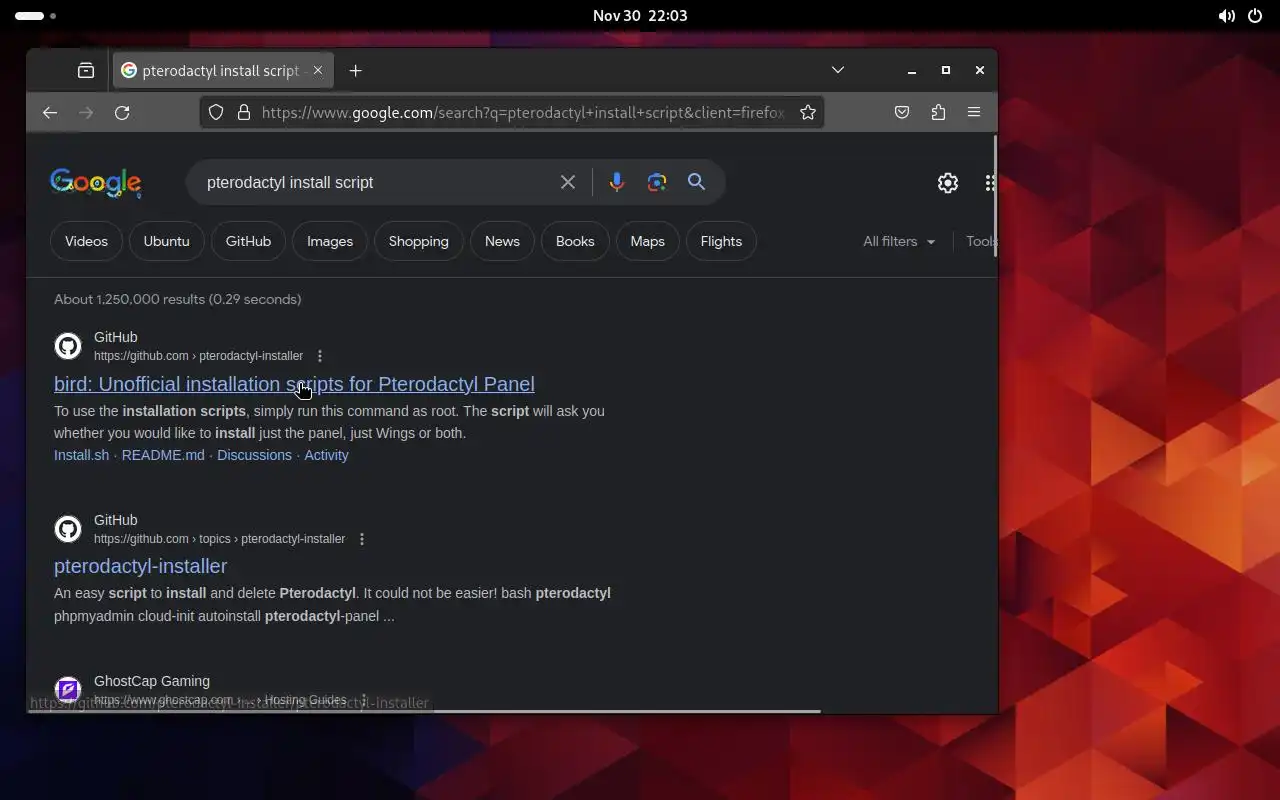Open the Pocket save icon
Image resolution: width=1280 pixels, height=800 pixels.
[x=902, y=113]
